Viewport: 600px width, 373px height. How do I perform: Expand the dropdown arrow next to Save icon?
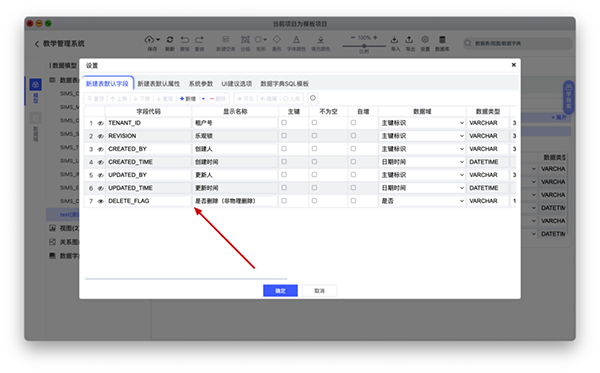tap(158, 40)
